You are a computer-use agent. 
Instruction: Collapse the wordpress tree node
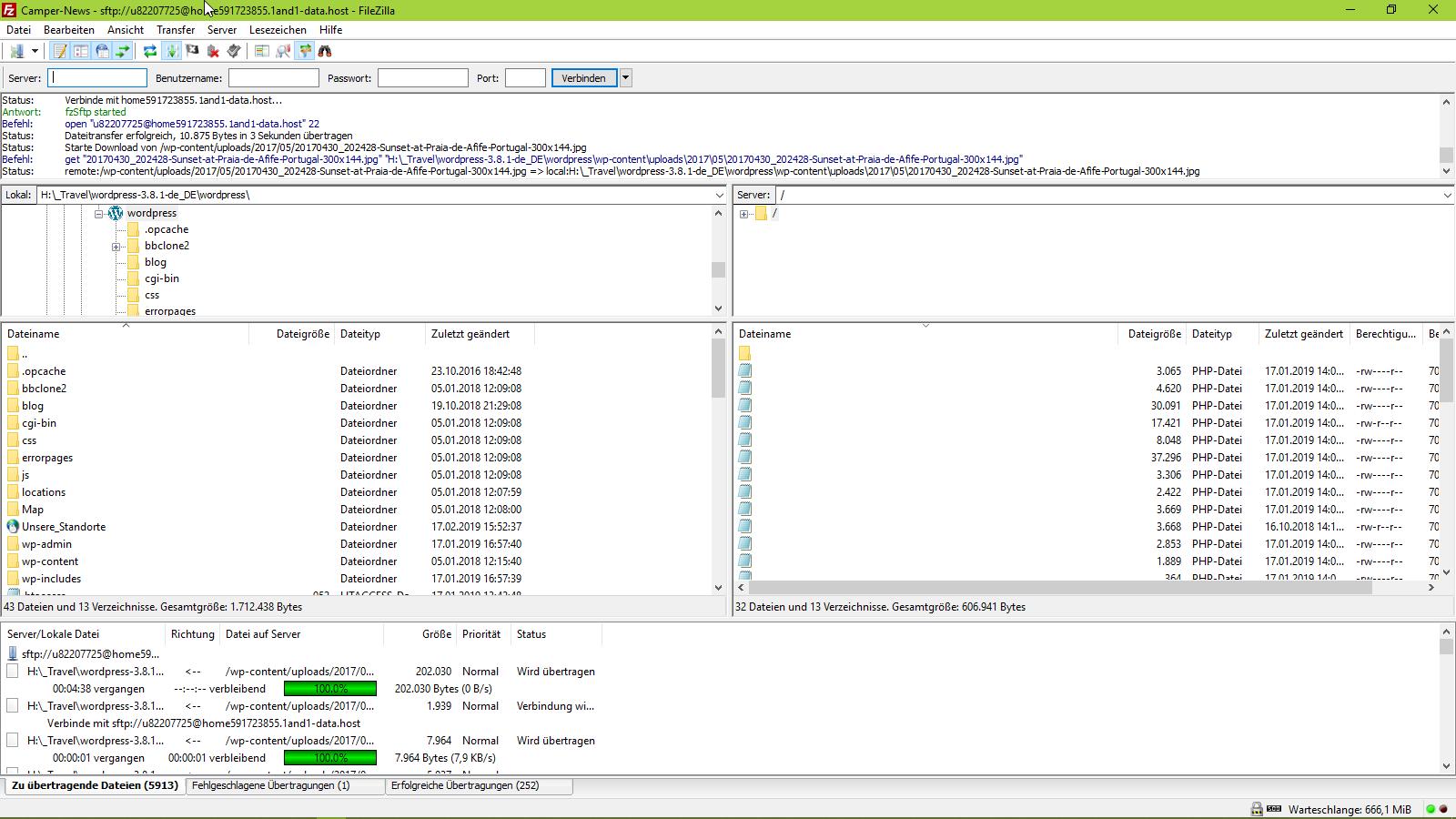(99, 213)
